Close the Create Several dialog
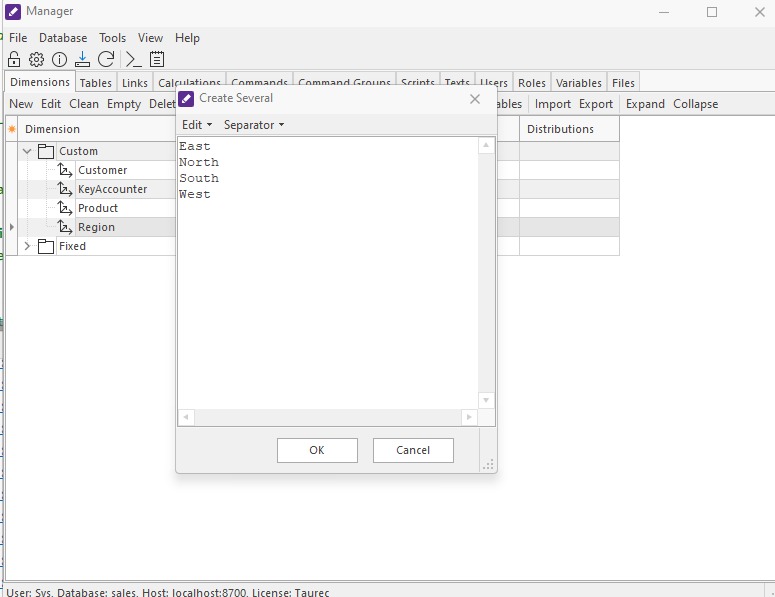 [x=475, y=99]
